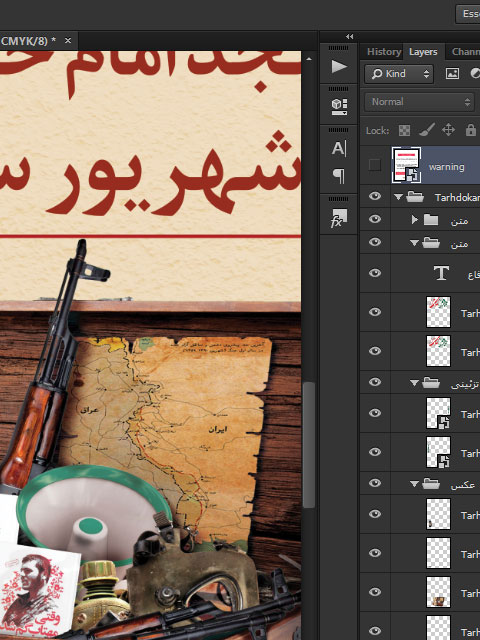The image size is (480, 640).
Task: Collapse the عکس group triangle
Action: (x=414, y=484)
